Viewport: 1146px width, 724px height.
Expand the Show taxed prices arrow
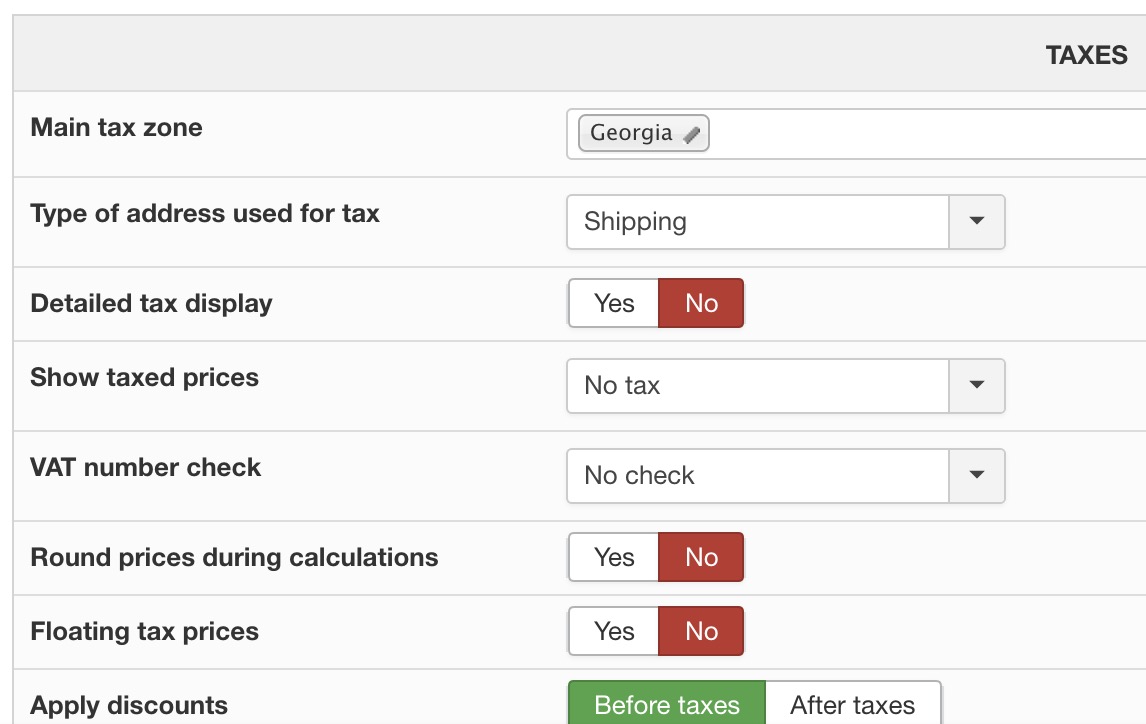pyautogui.click(x=977, y=385)
